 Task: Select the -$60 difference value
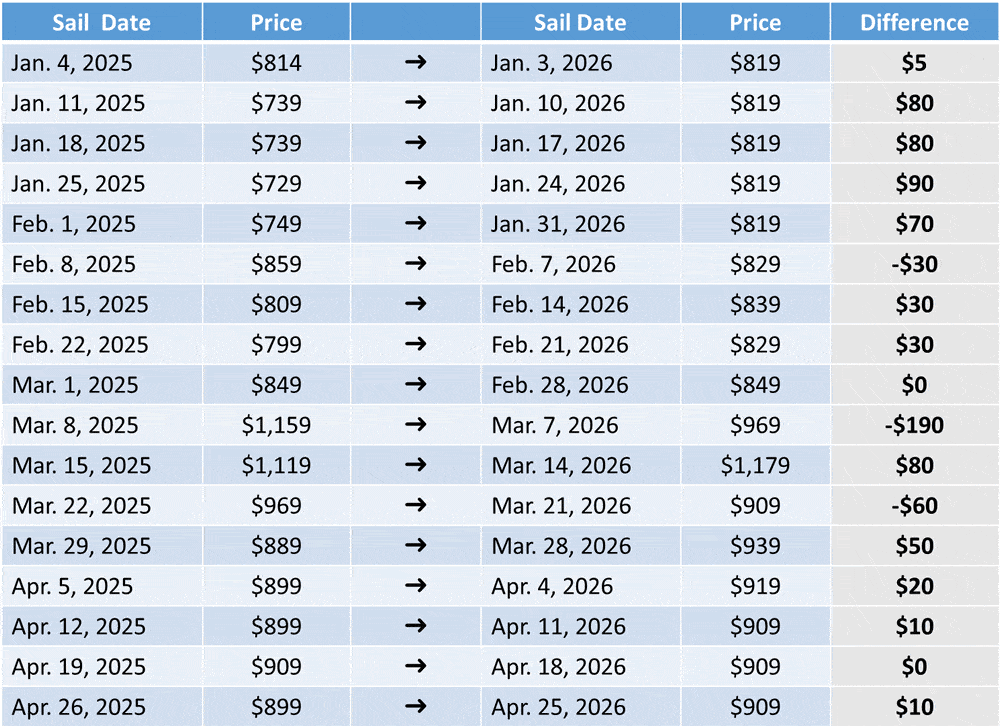point(915,506)
